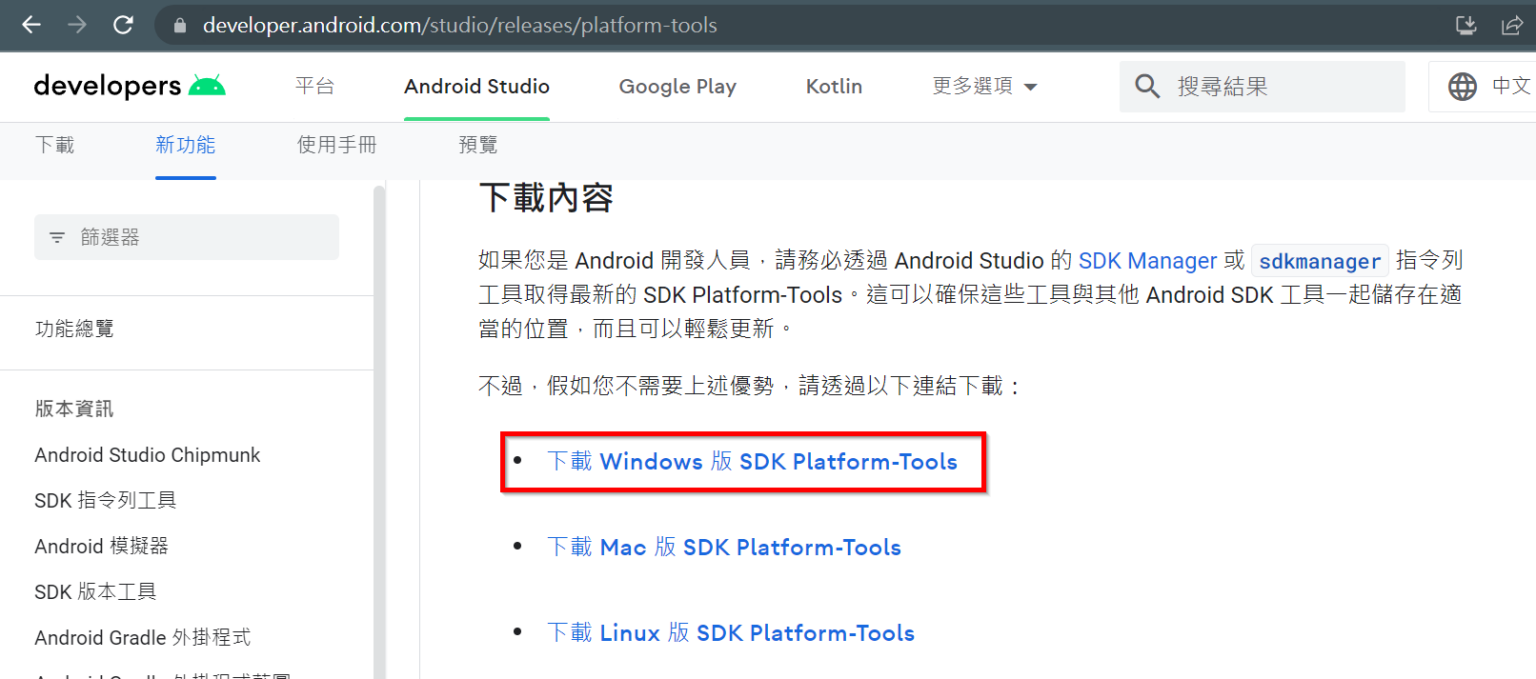Click the site security lock icon

(178, 25)
